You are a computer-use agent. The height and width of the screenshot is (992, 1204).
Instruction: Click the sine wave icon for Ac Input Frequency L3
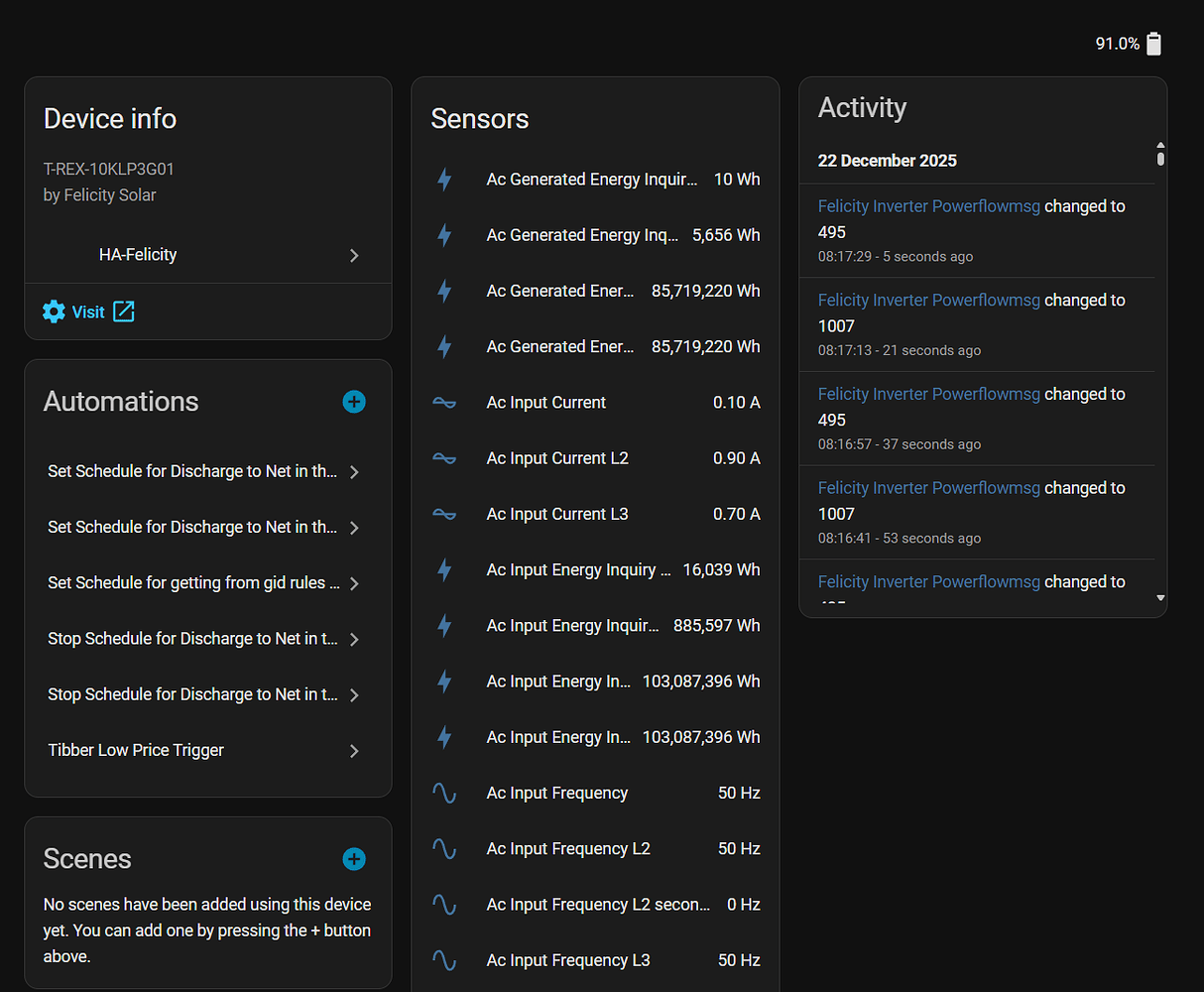[444, 959]
